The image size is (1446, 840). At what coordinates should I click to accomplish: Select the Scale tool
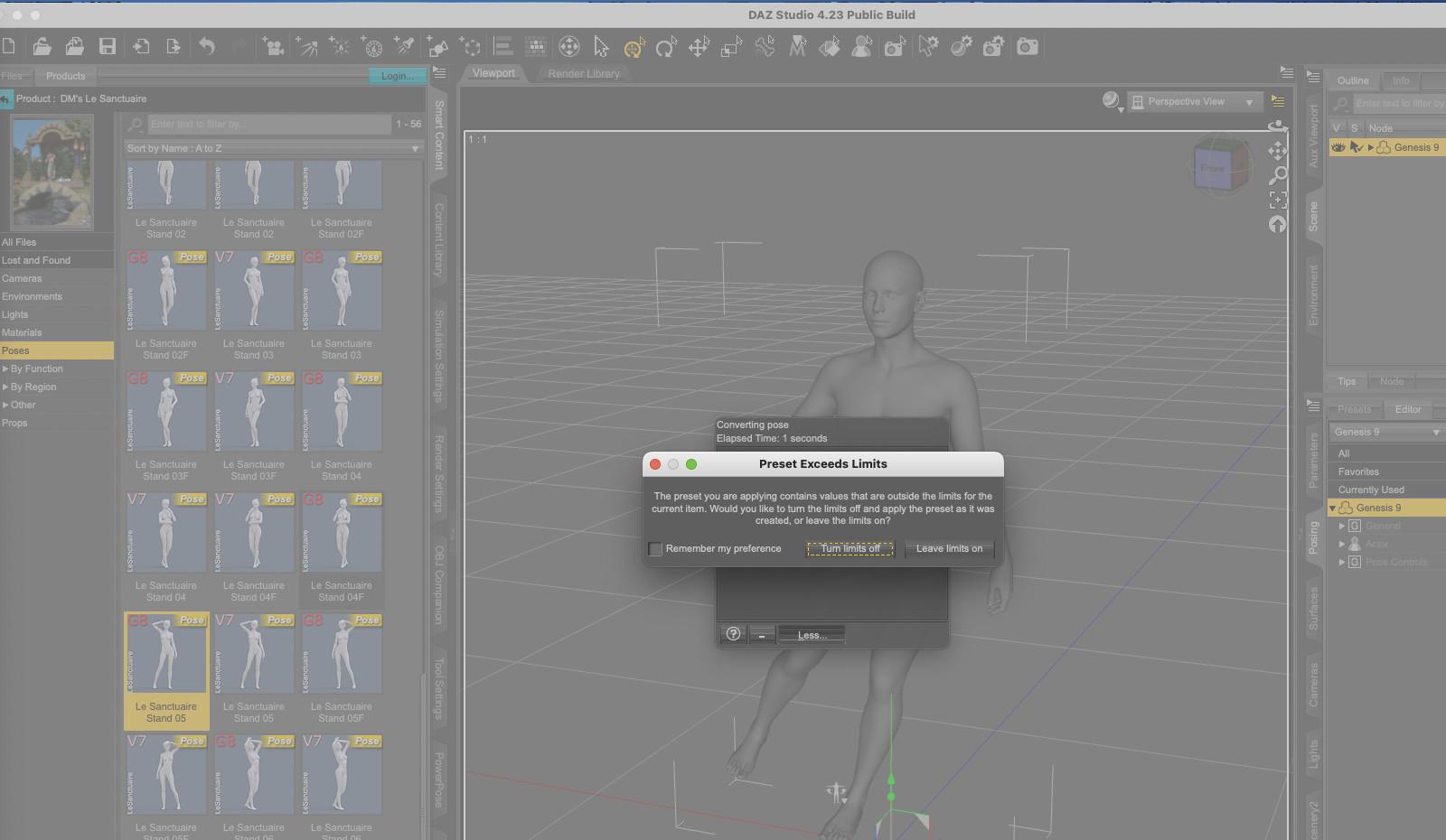731,46
